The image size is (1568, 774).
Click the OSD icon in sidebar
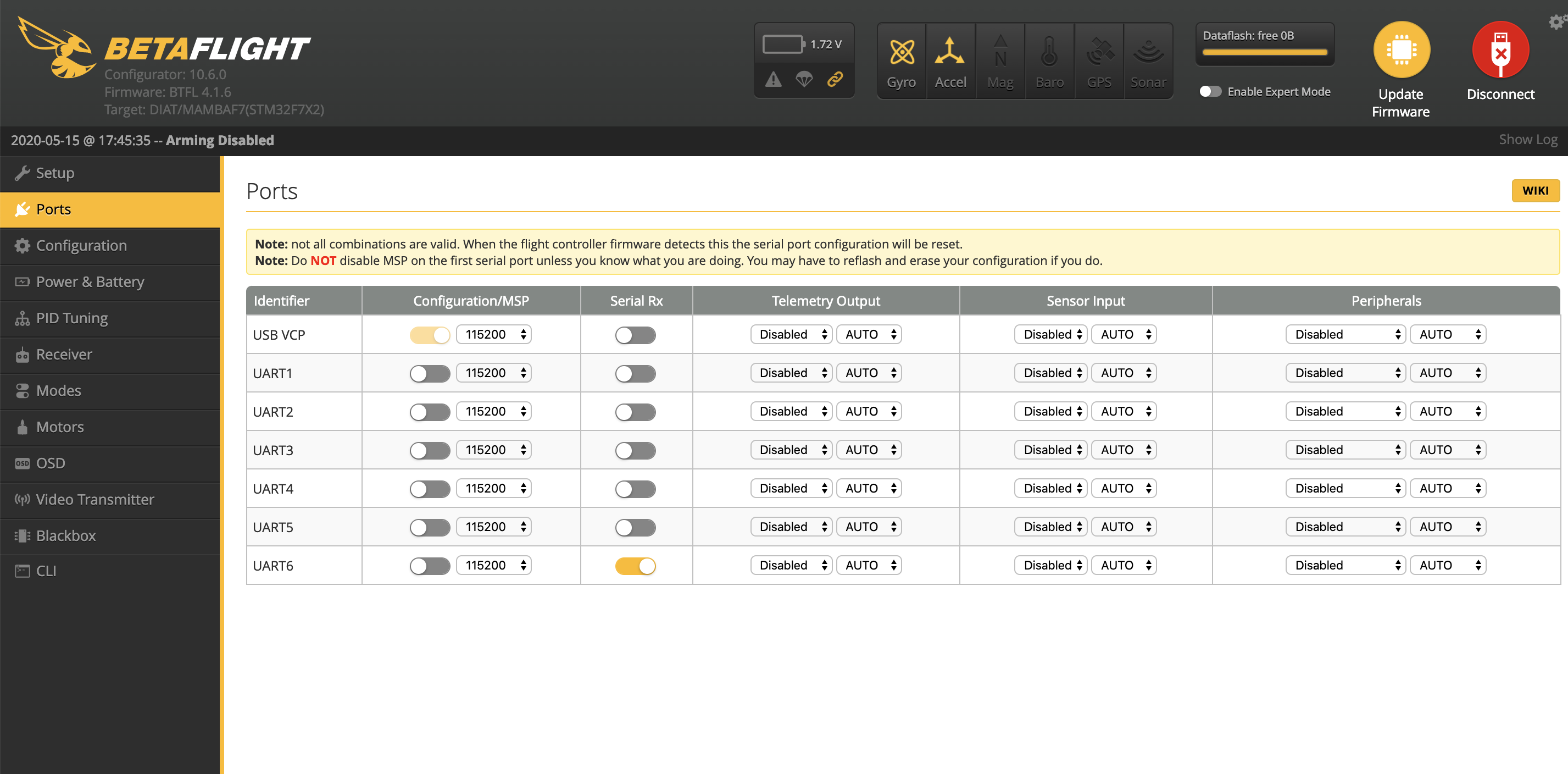pos(23,463)
